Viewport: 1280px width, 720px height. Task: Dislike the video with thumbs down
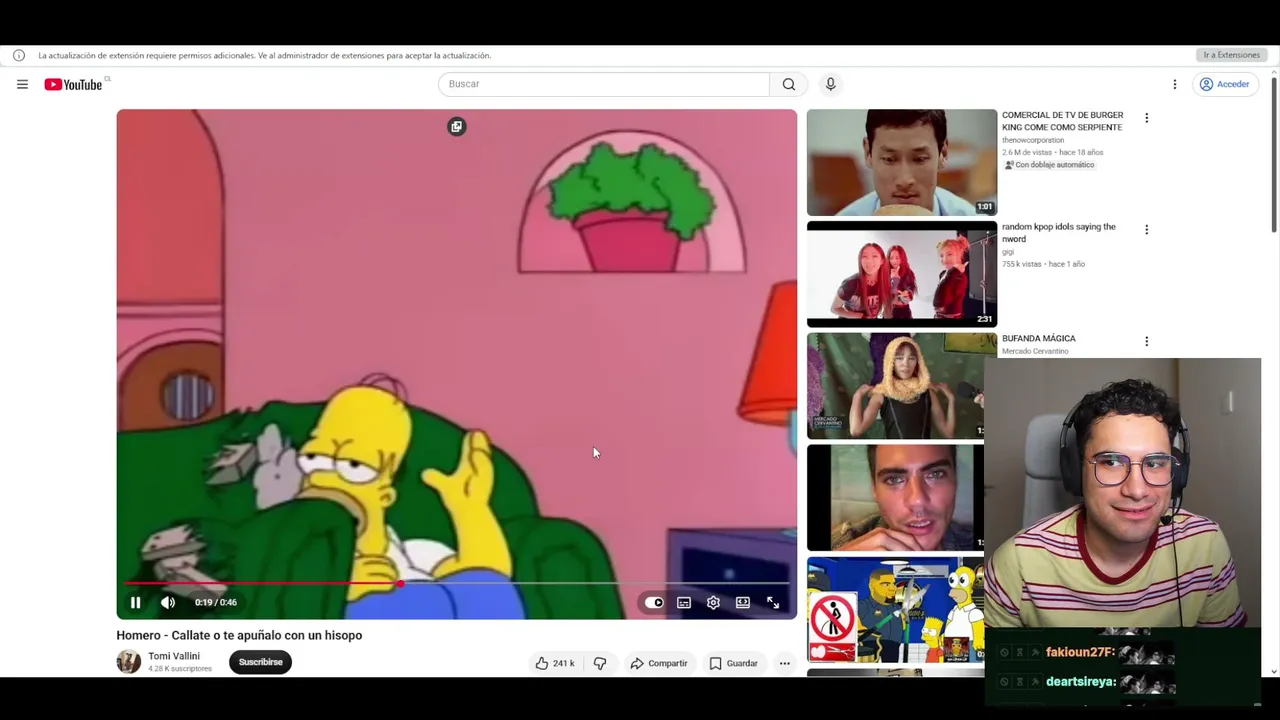[600, 663]
